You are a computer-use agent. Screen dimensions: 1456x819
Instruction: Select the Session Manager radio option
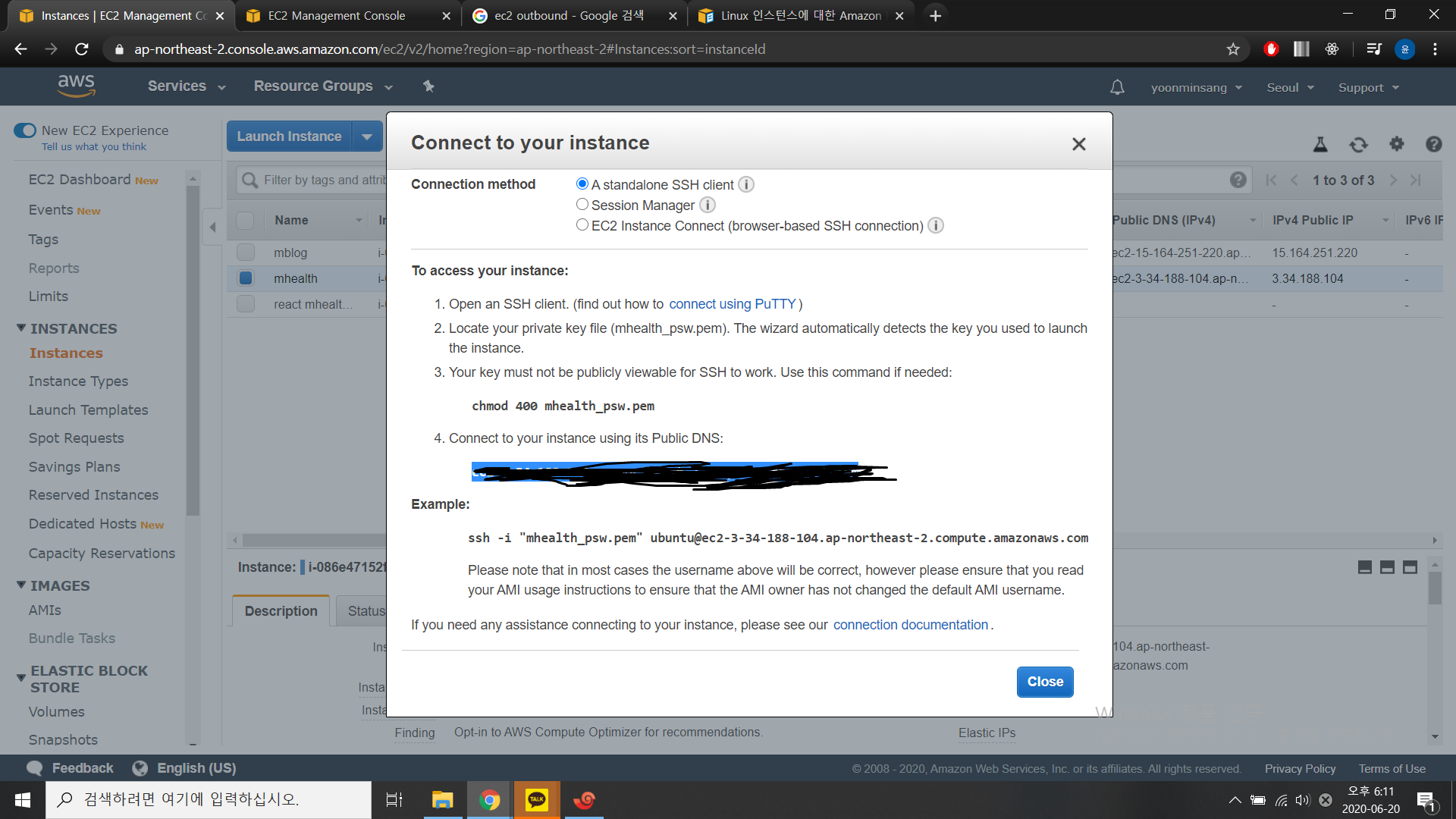[x=582, y=205]
